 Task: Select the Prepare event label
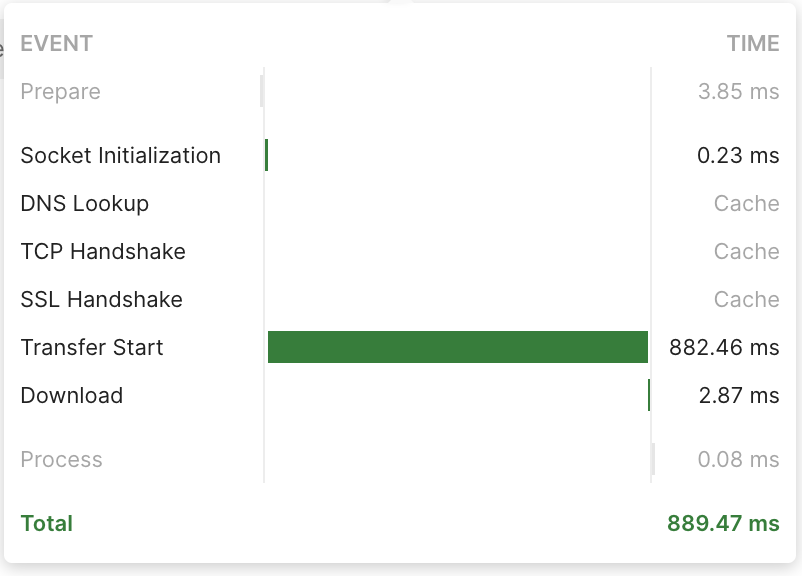pyautogui.click(x=60, y=92)
